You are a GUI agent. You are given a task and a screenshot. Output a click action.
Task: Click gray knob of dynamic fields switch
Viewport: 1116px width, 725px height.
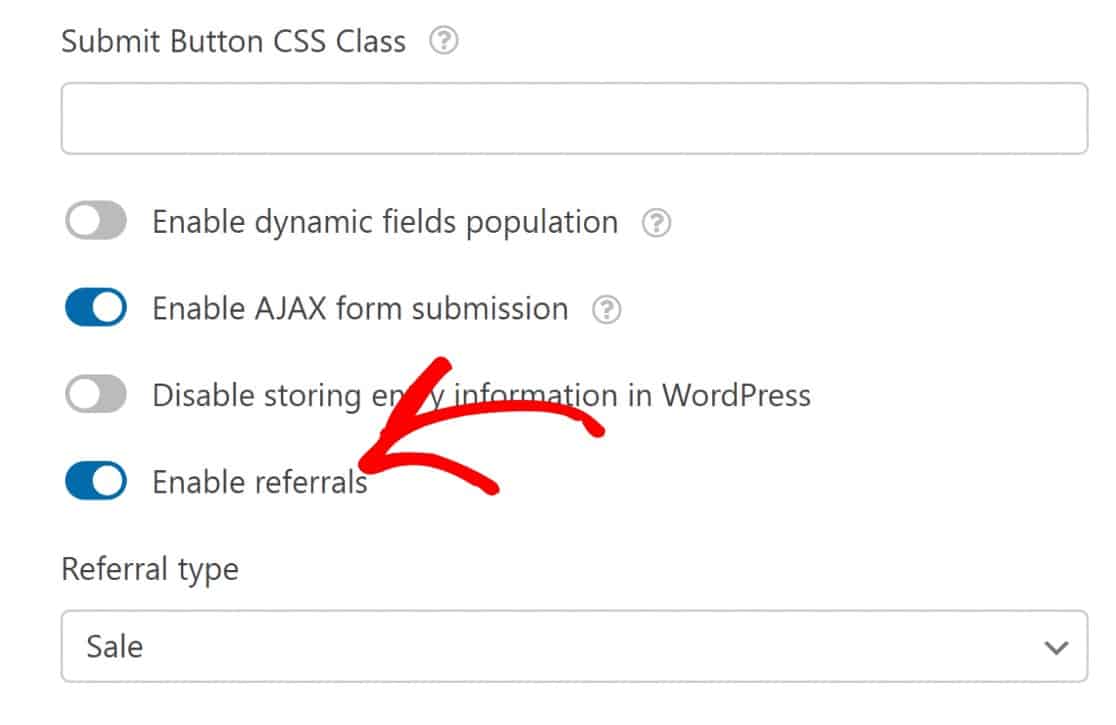85,221
